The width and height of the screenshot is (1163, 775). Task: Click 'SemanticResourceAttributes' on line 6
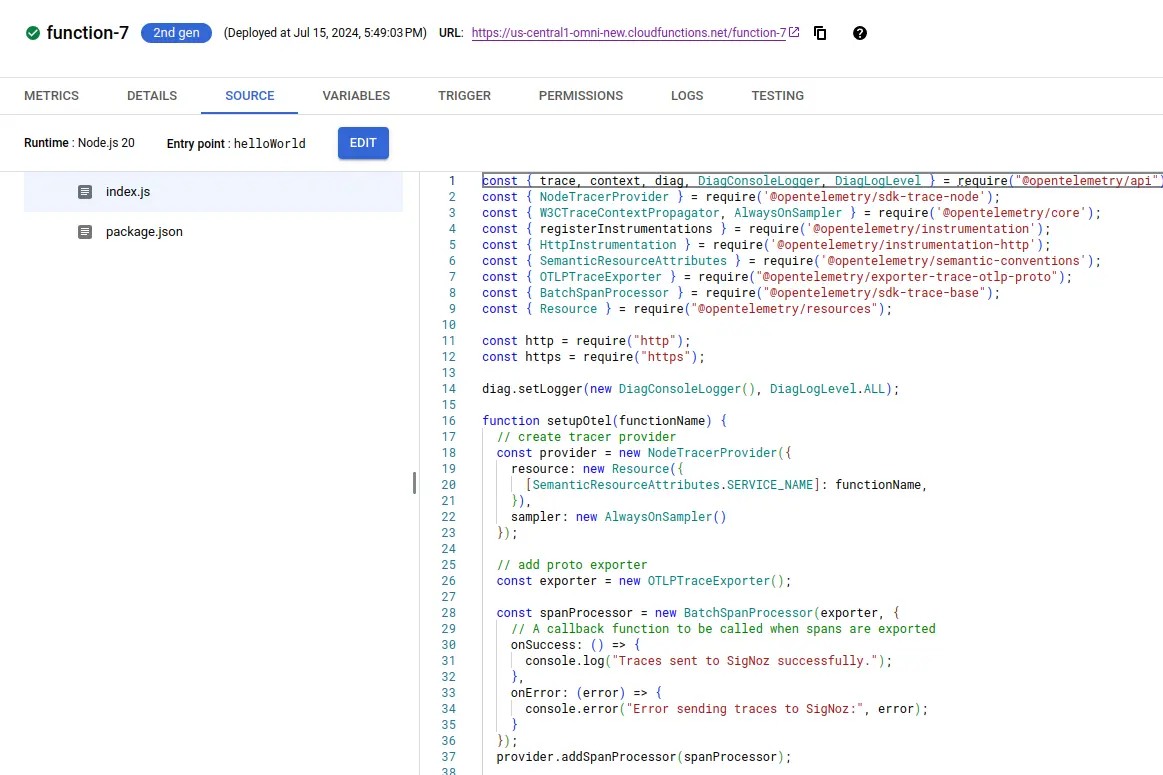pos(633,261)
